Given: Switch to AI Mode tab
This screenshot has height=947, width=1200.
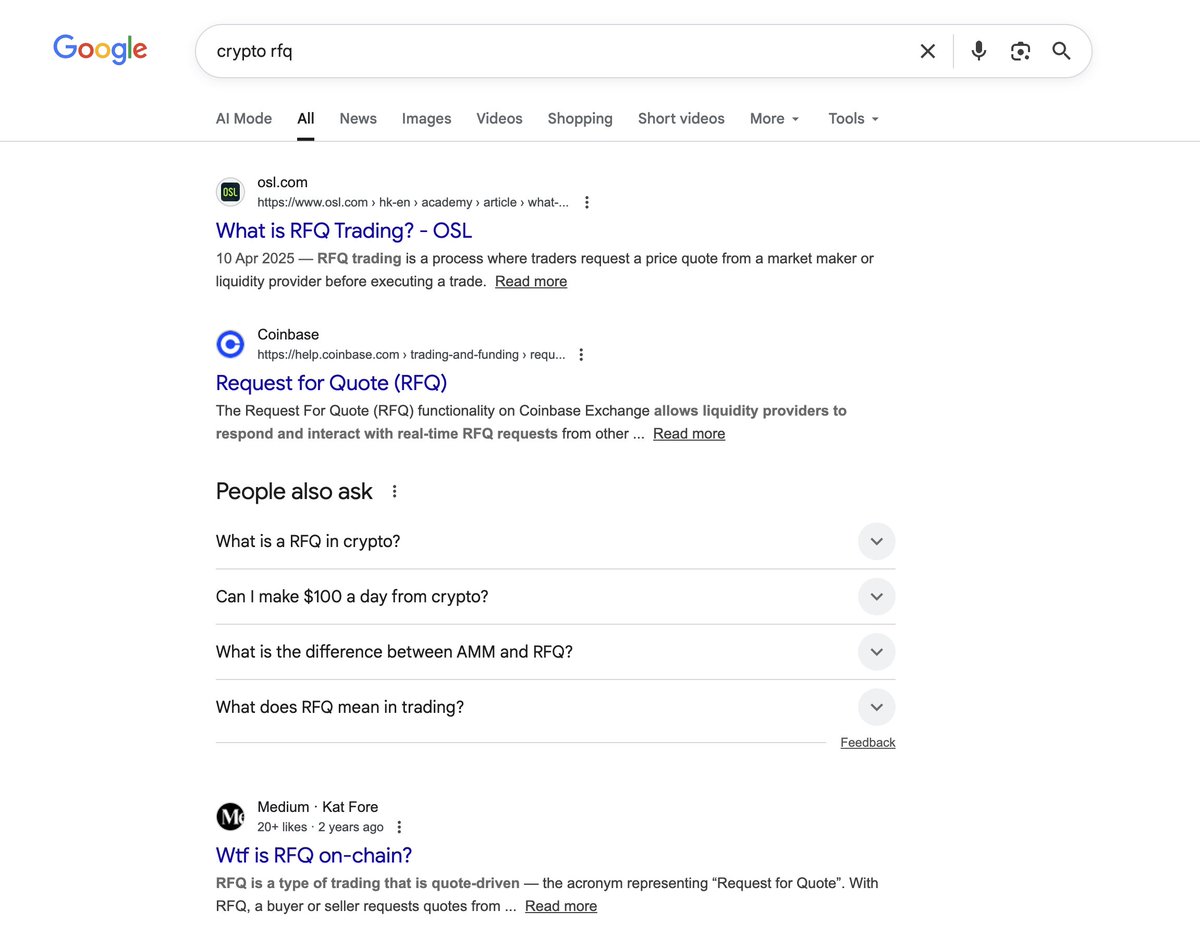Looking at the screenshot, I should pyautogui.click(x=244, y=118).
